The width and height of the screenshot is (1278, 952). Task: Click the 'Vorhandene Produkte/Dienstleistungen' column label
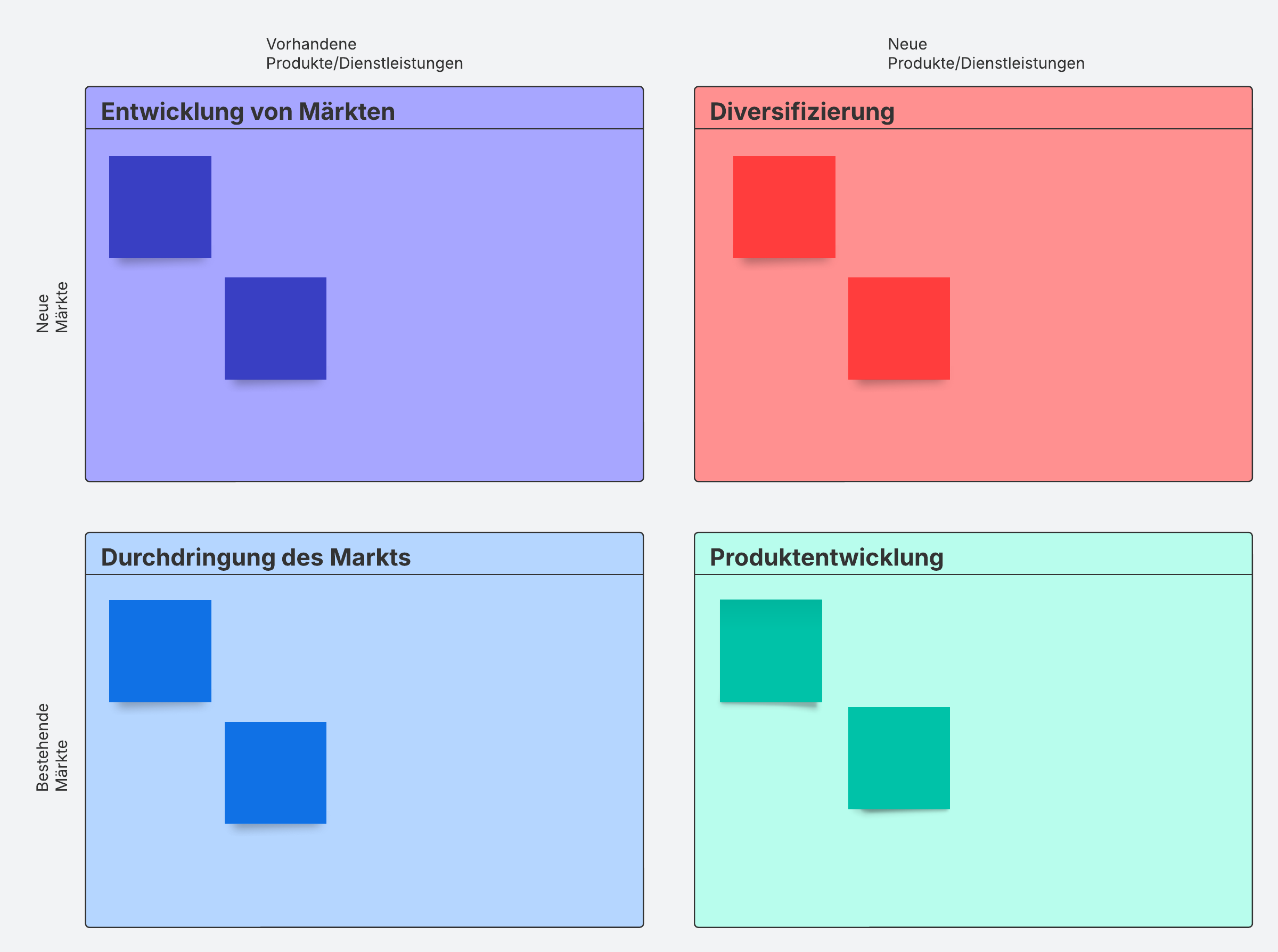364,54
